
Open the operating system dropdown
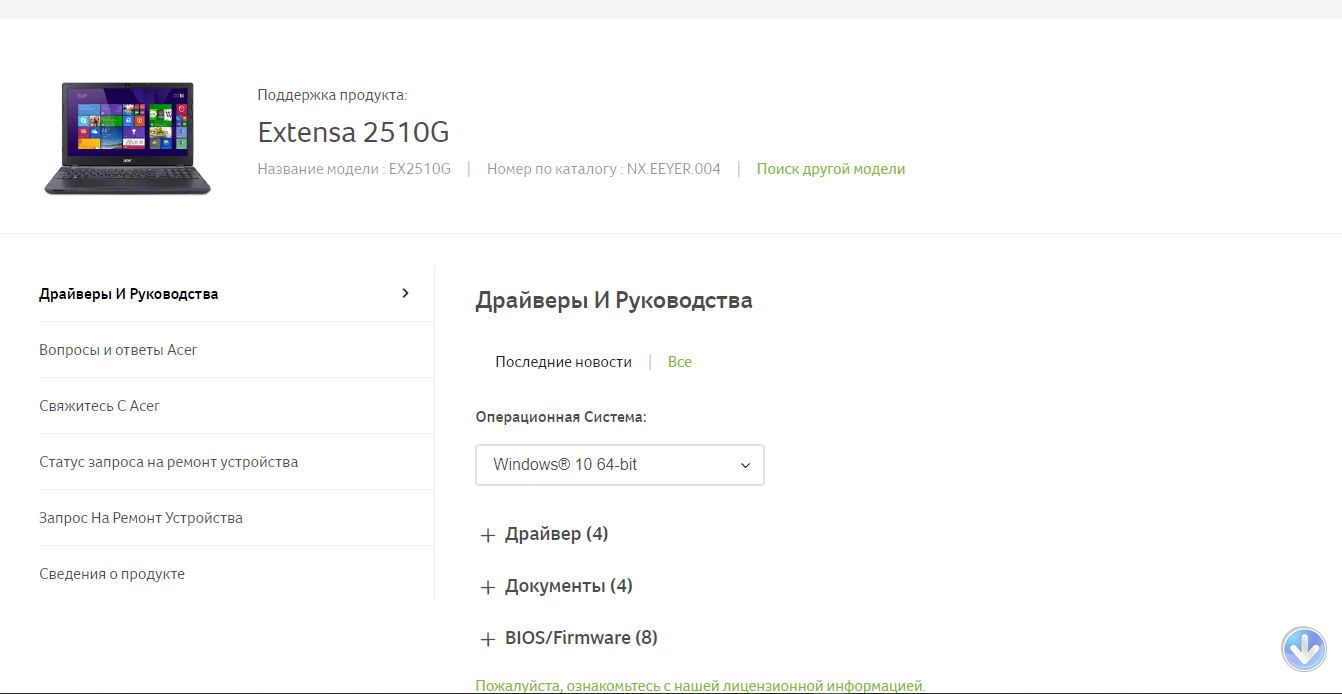(620, 465)
